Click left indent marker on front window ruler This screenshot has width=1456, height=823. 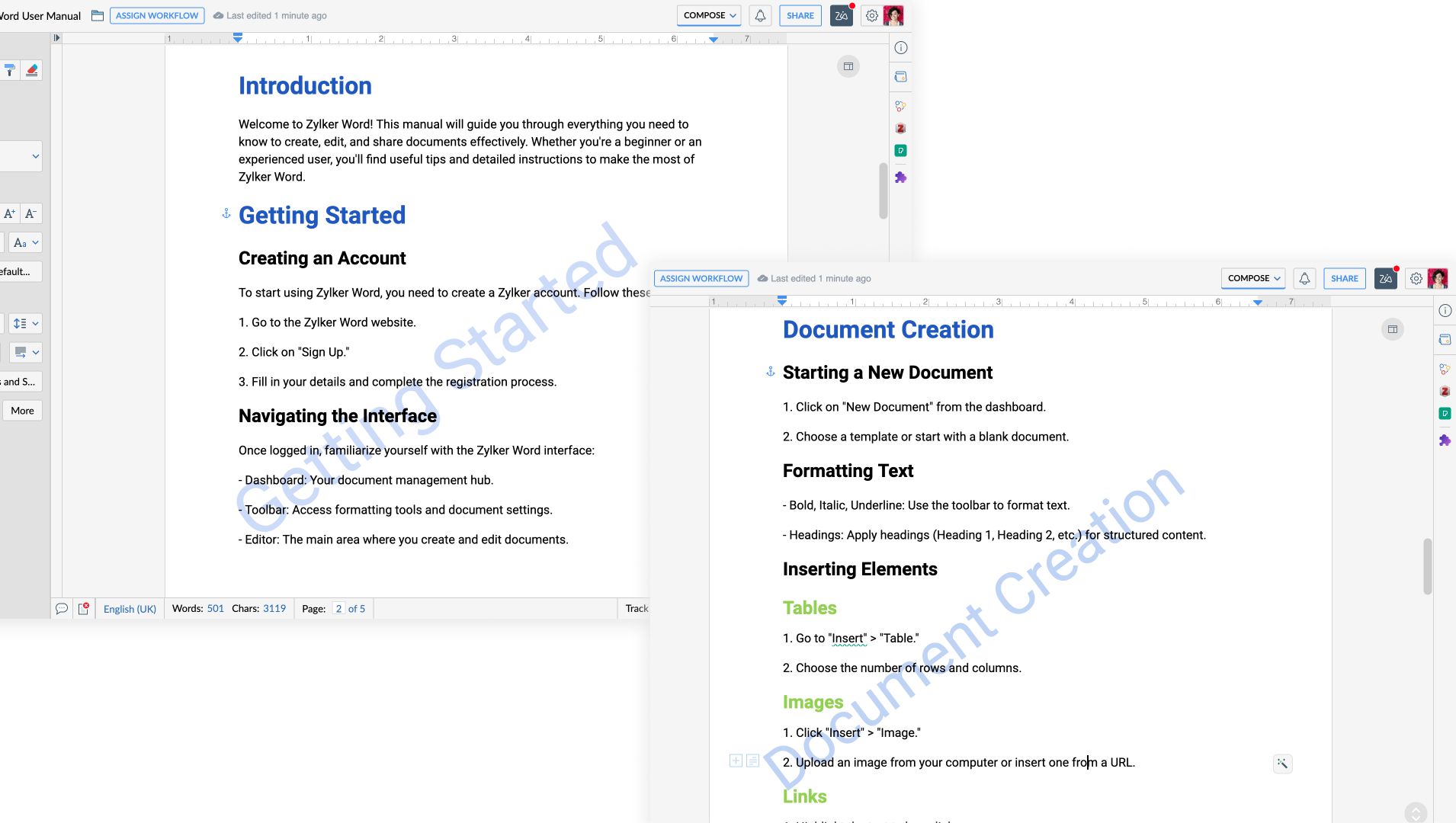(782, 300)
